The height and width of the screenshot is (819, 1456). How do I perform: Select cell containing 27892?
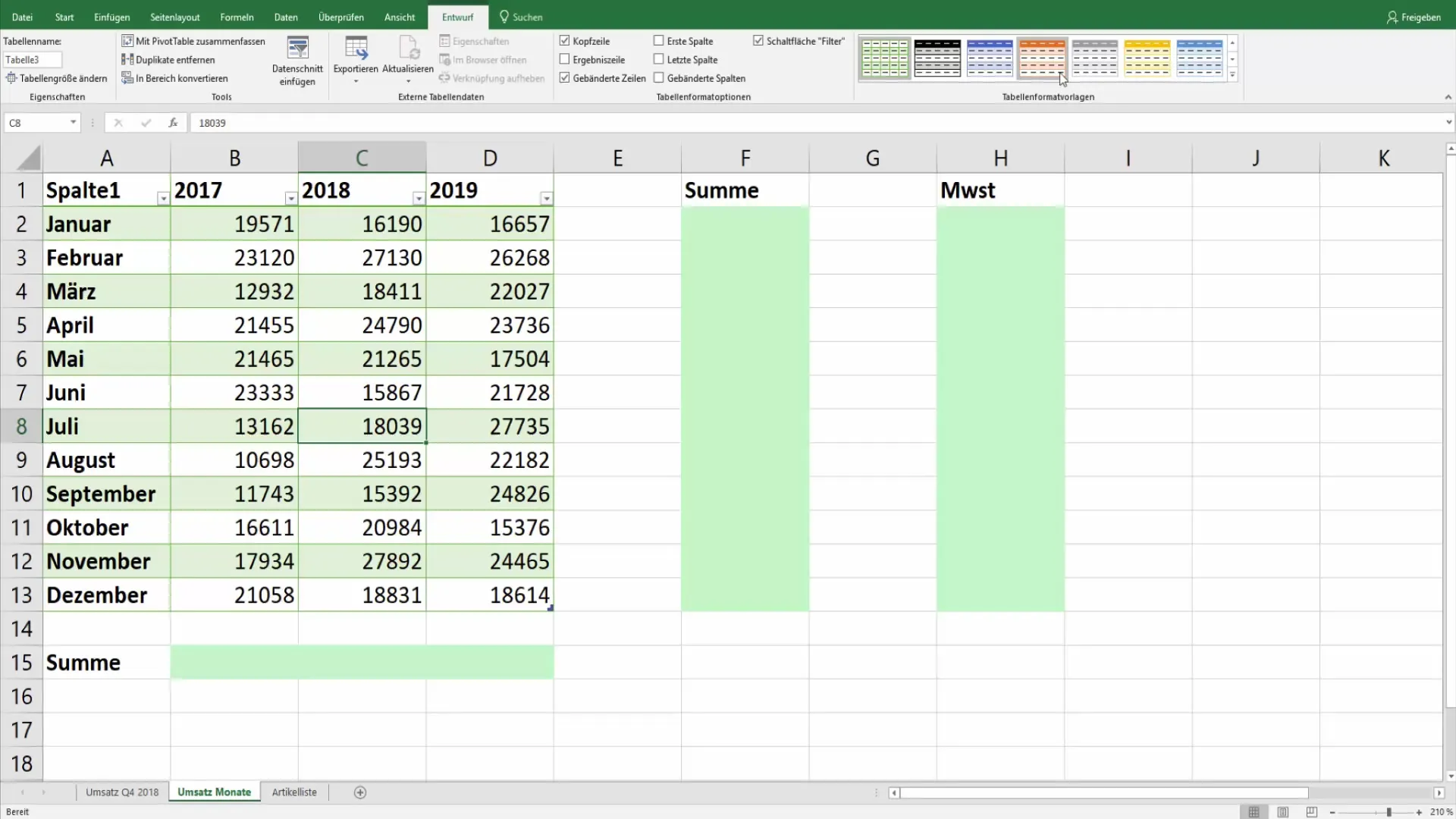click(x=362, y=561)
